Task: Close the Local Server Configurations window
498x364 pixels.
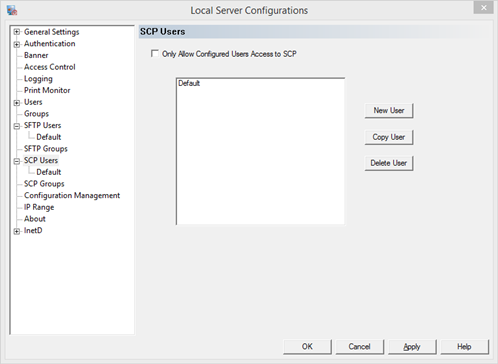Action: click(483, 8)
